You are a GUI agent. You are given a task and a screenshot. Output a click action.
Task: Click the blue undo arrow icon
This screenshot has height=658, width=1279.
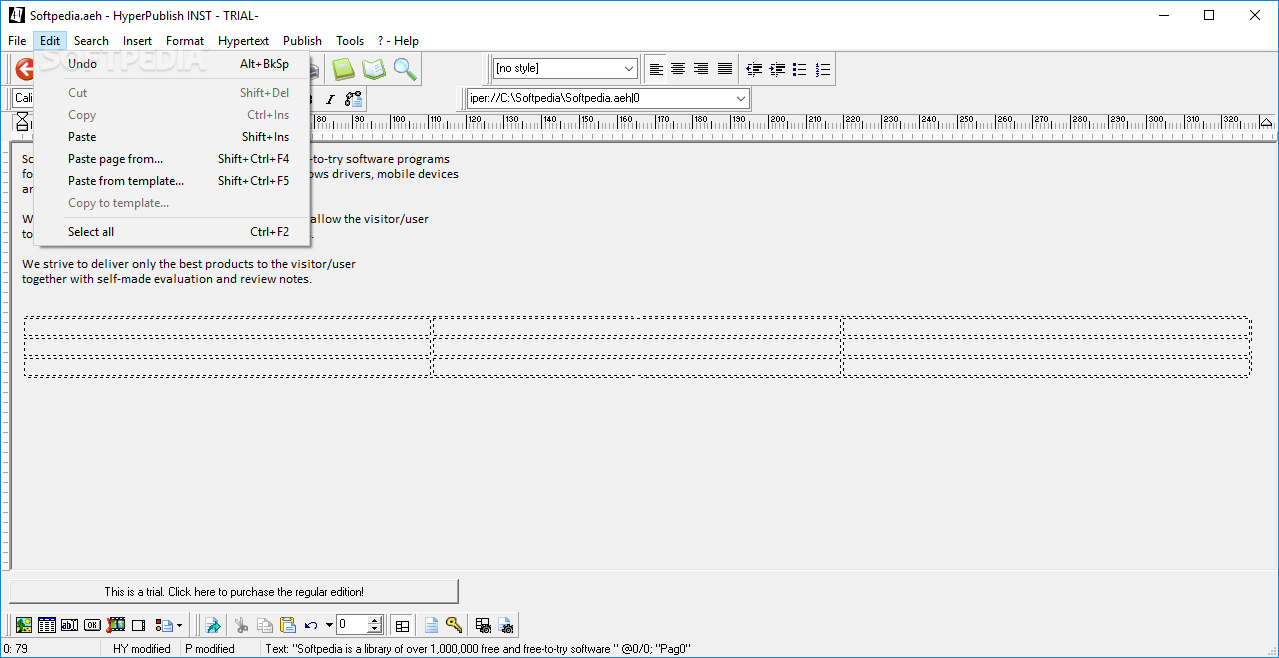[x=311, y=625]
